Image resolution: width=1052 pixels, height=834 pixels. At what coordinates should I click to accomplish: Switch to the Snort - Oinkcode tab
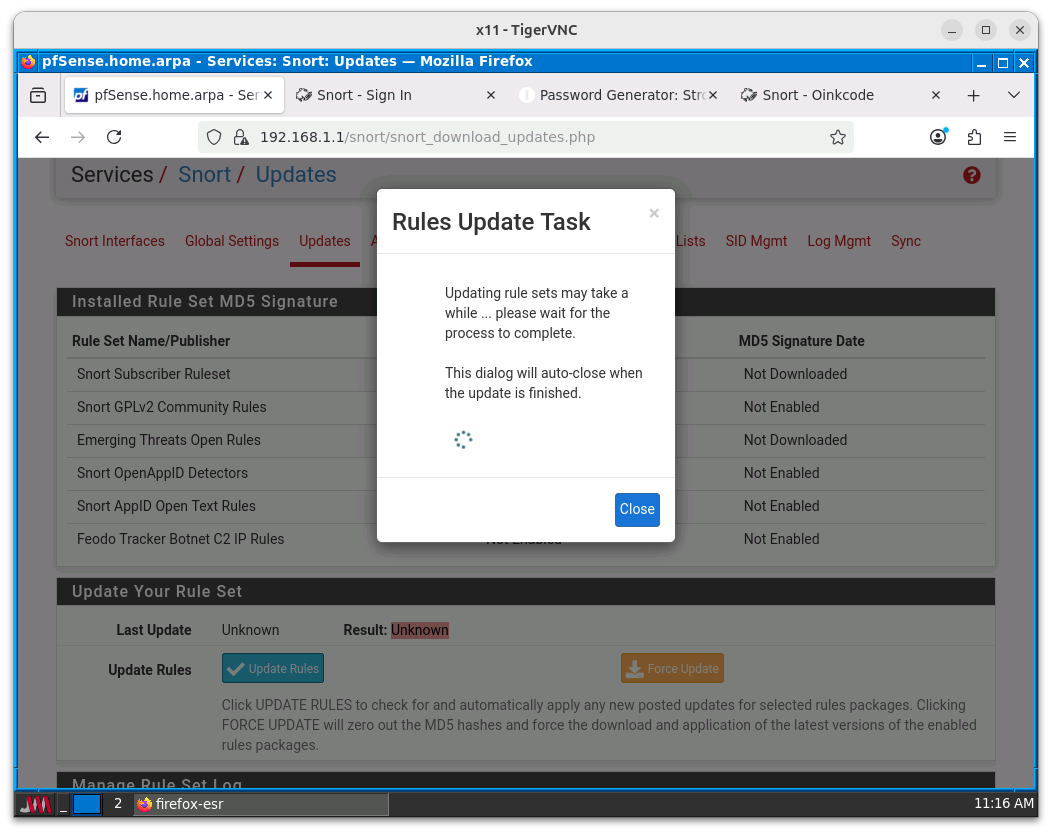pyautogui.click(x=843, y=95)
